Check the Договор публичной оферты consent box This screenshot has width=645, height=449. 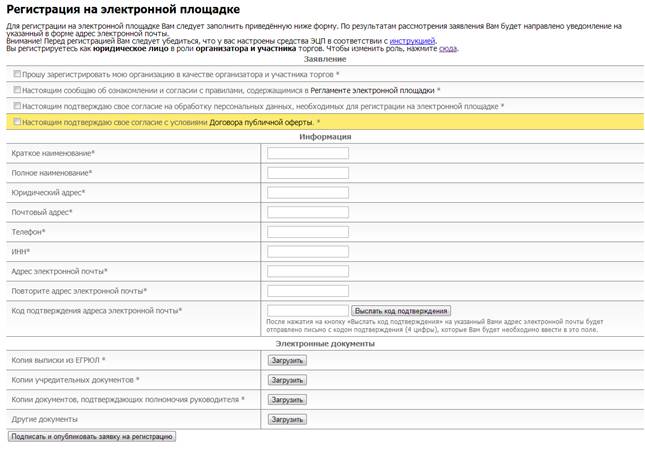[17, 122]
